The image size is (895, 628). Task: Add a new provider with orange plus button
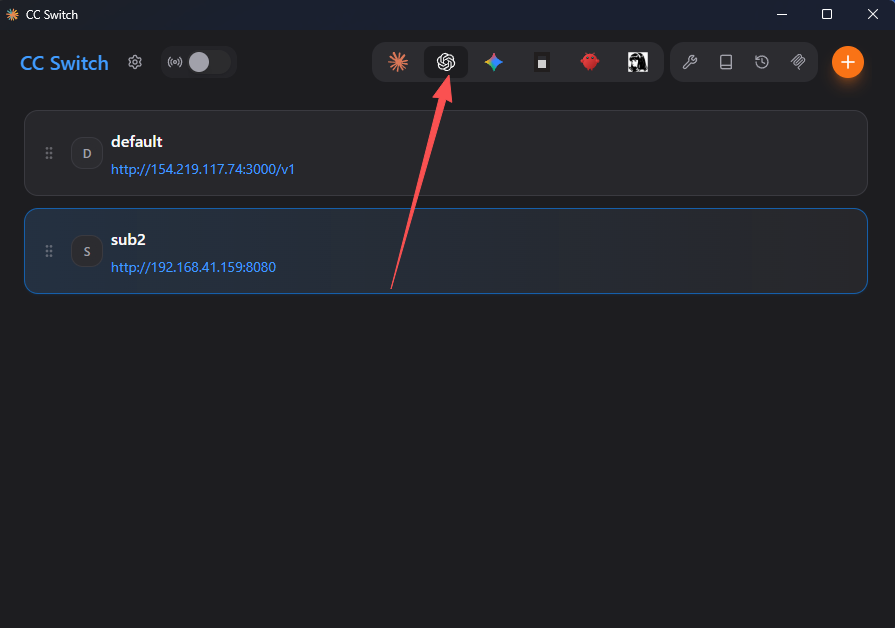coord(848,62)
